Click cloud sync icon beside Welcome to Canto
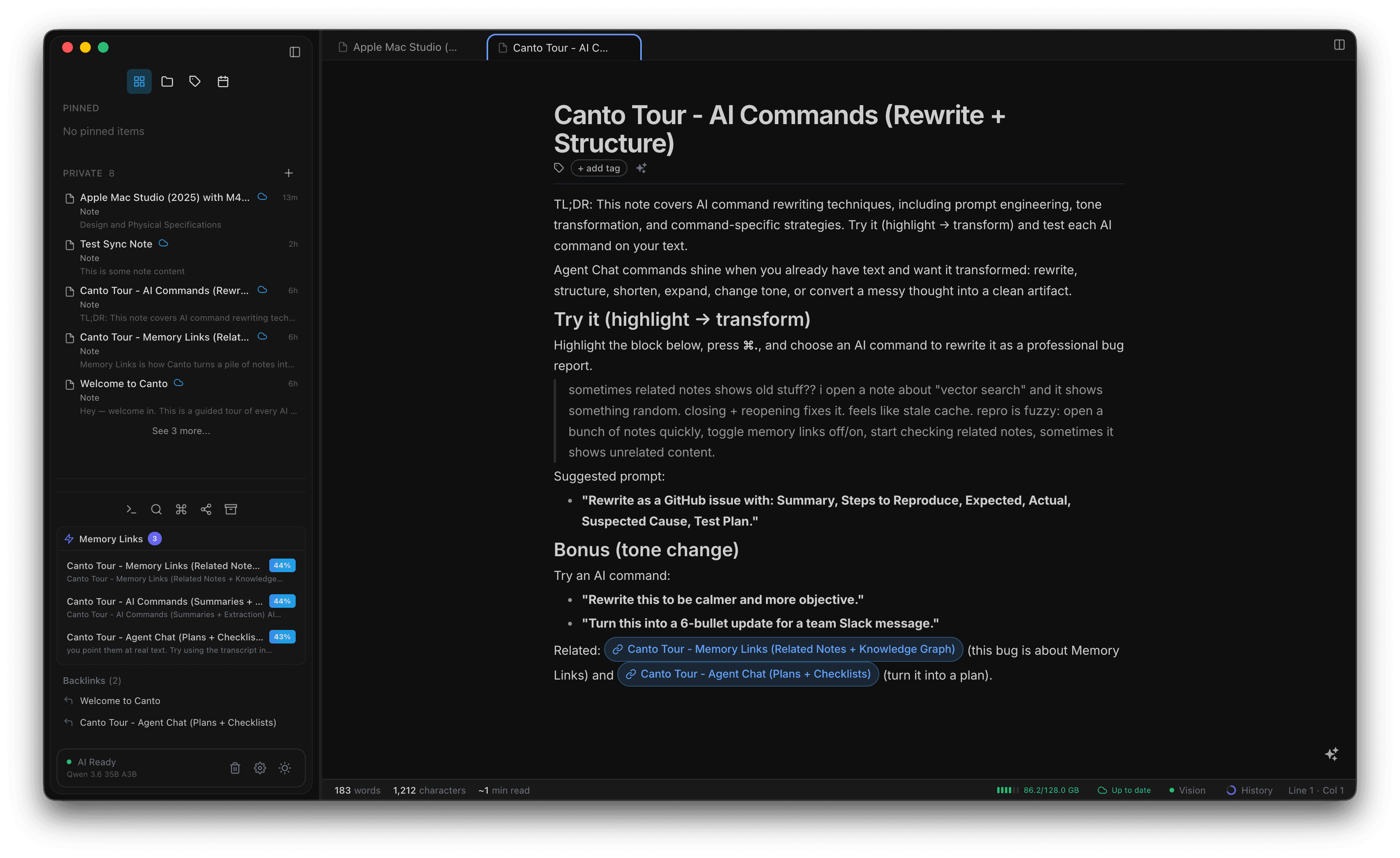 pyautogui.click(x=178, y=383)
